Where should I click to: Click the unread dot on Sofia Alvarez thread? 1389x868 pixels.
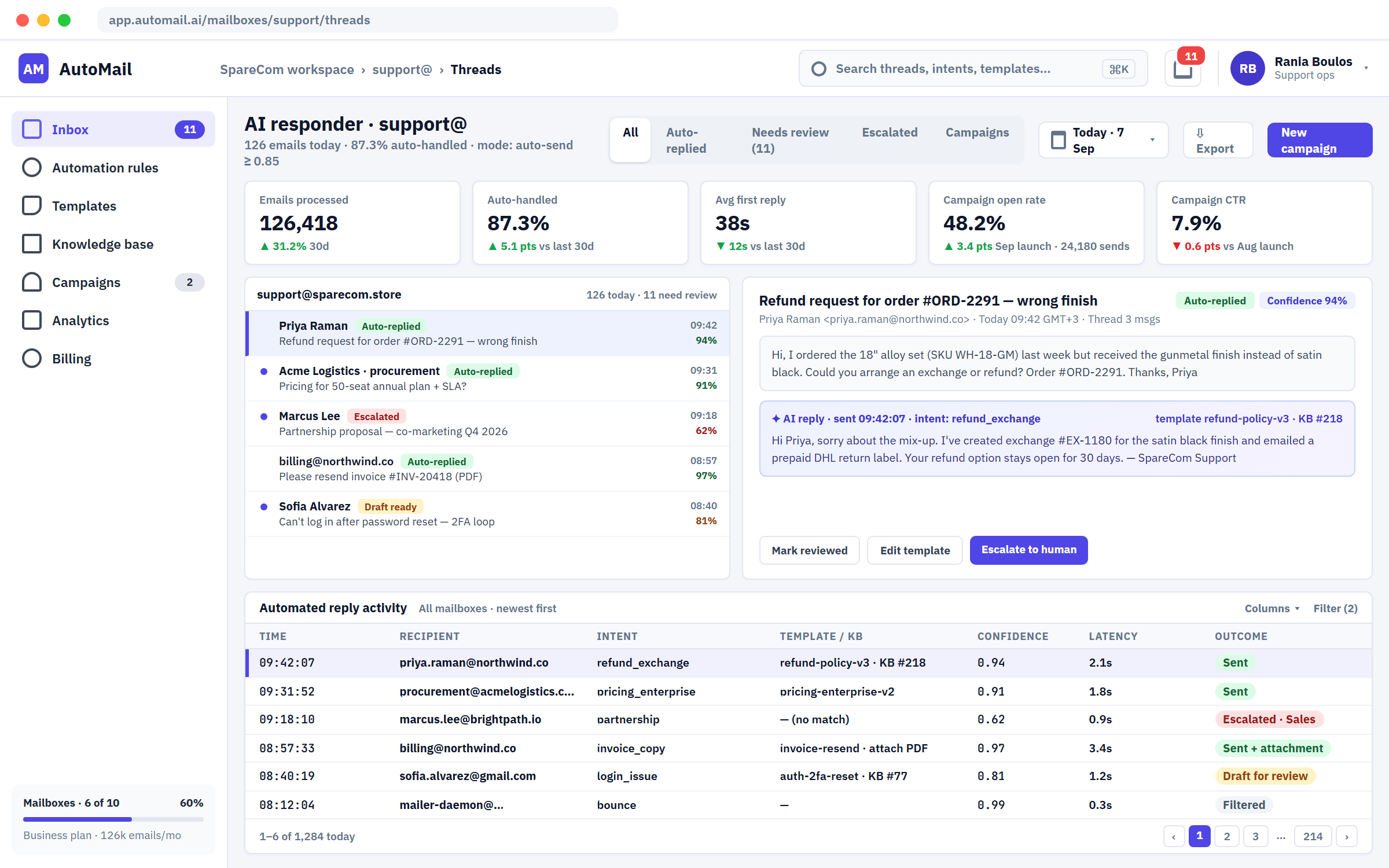tap(264, 507)
